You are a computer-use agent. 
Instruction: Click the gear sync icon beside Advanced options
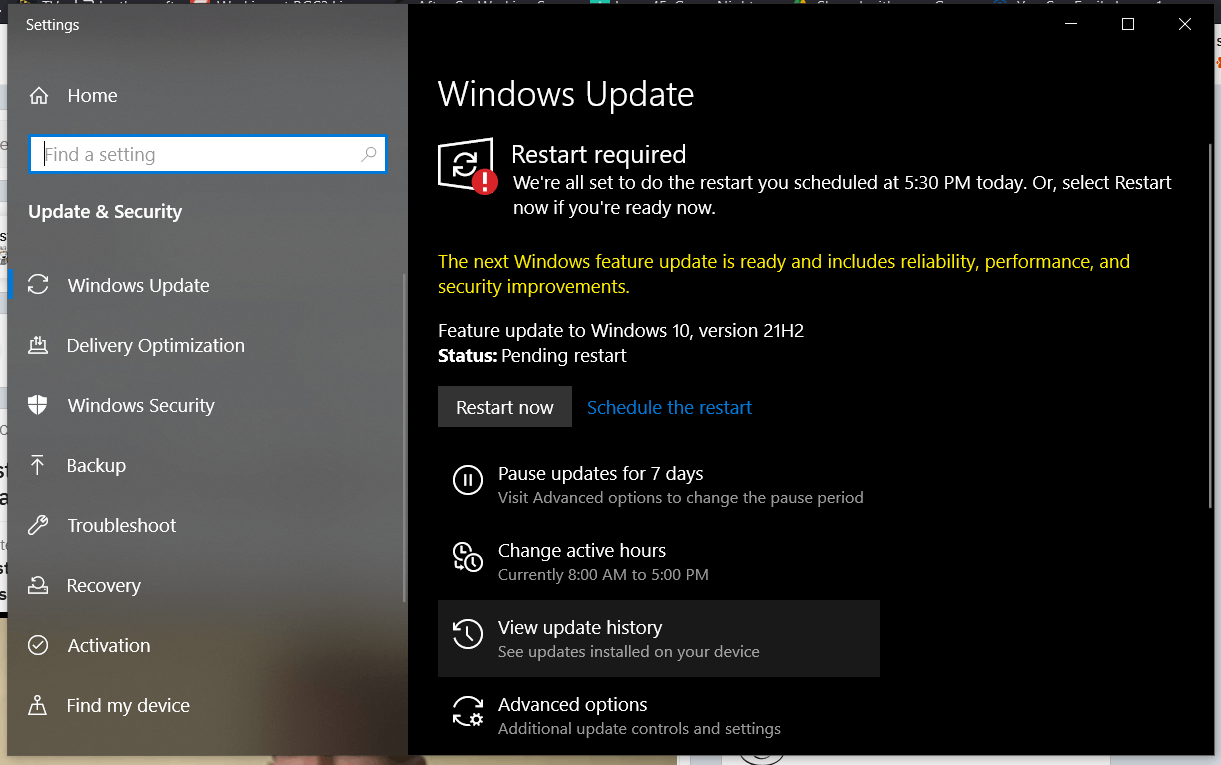point(467,711)
